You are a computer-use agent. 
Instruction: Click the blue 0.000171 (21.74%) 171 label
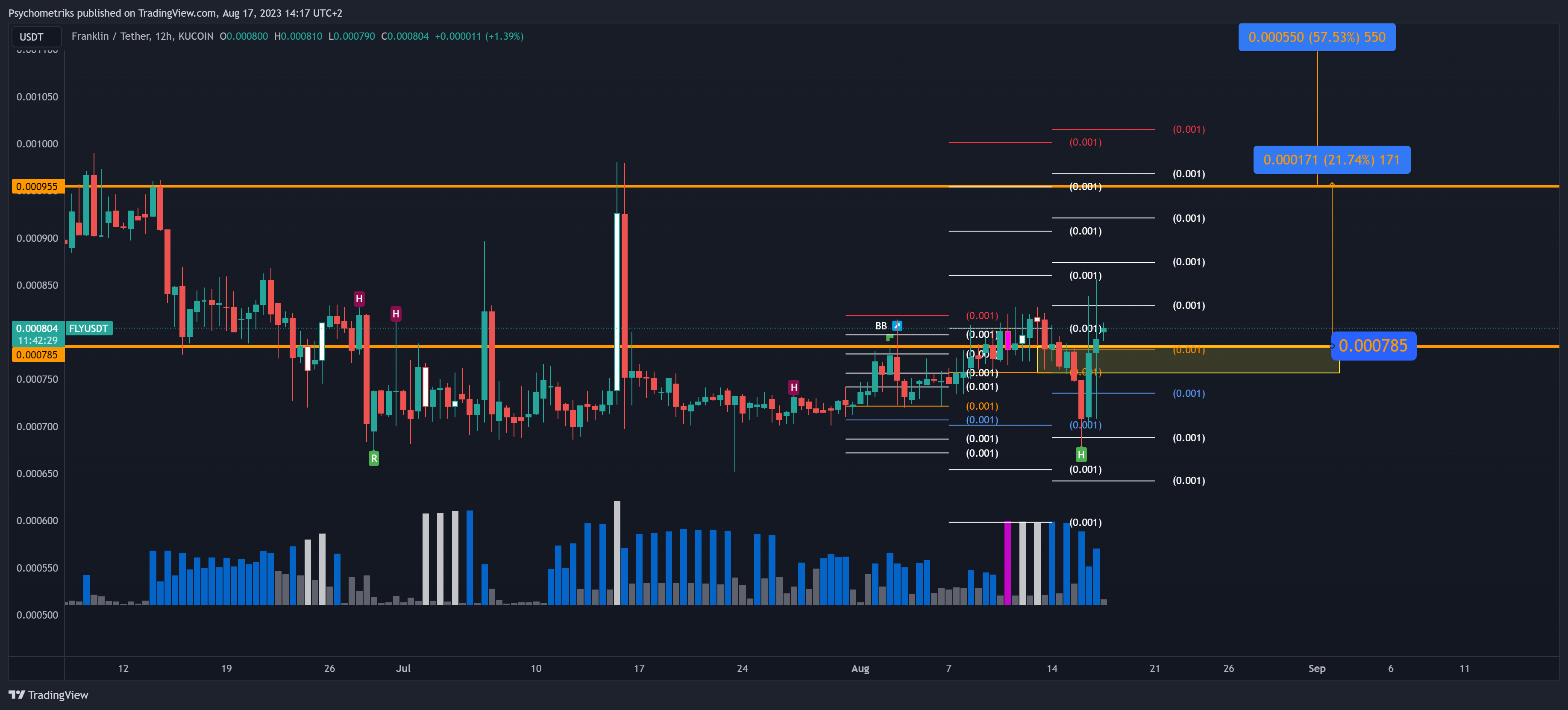point(1332,160)
